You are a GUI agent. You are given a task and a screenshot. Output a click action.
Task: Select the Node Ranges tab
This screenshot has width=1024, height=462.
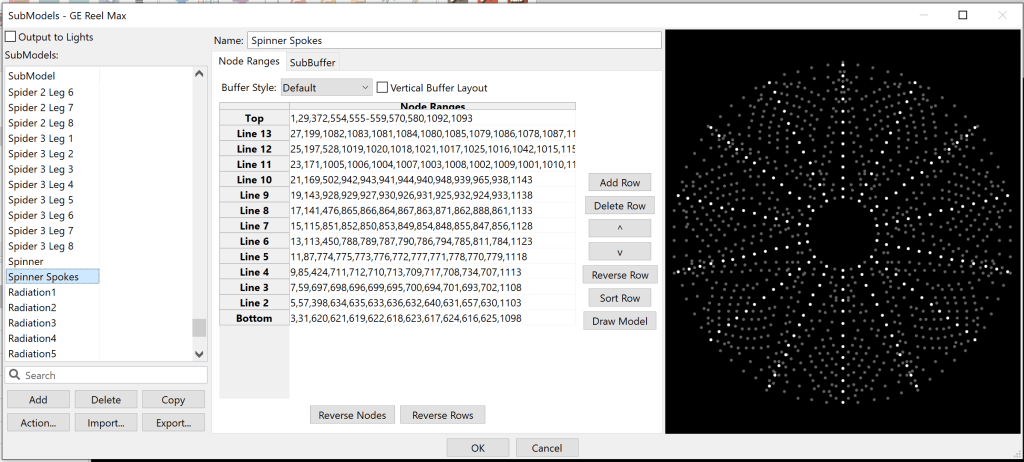(249, 62)
